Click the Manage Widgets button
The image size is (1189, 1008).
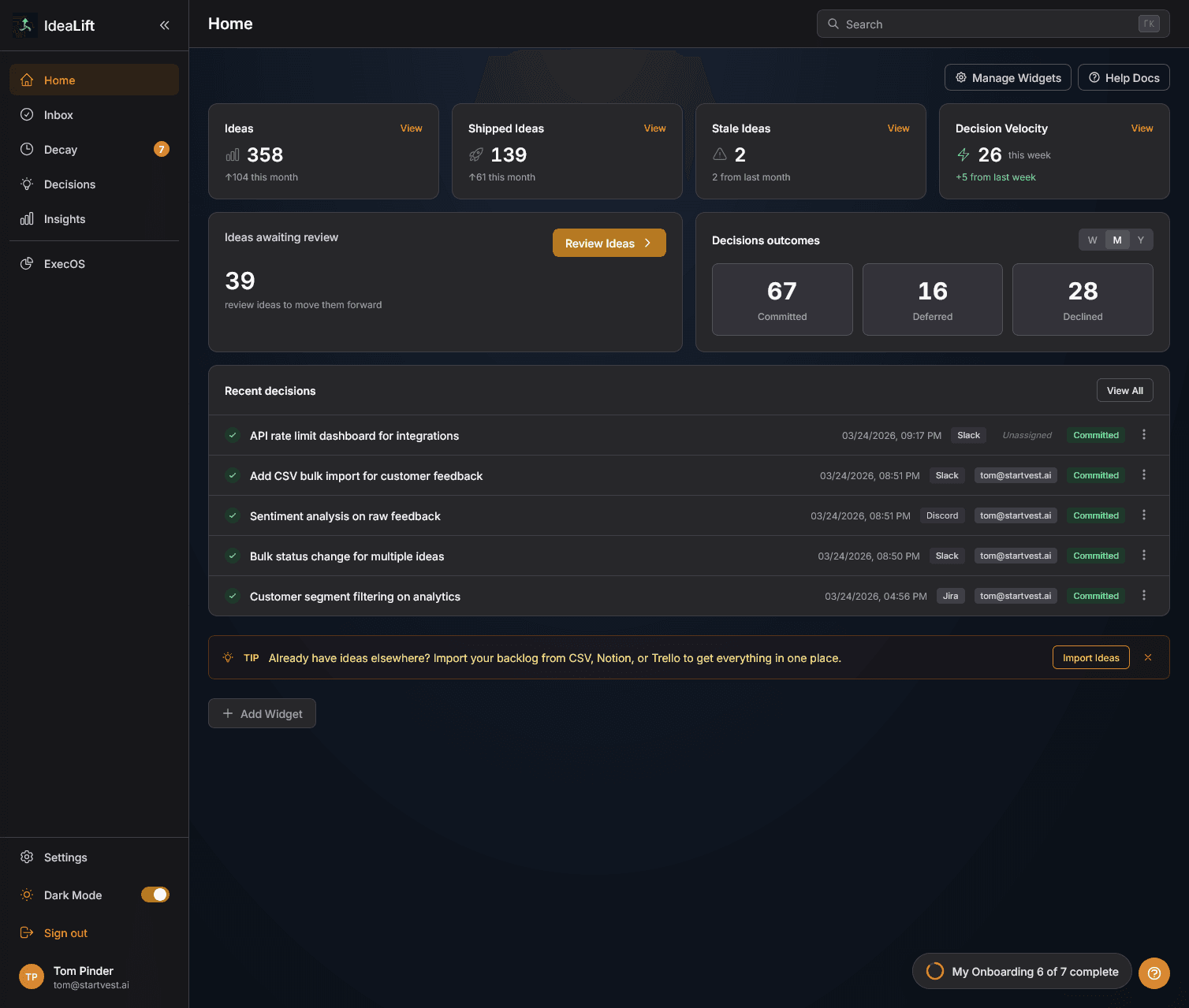1008,77
